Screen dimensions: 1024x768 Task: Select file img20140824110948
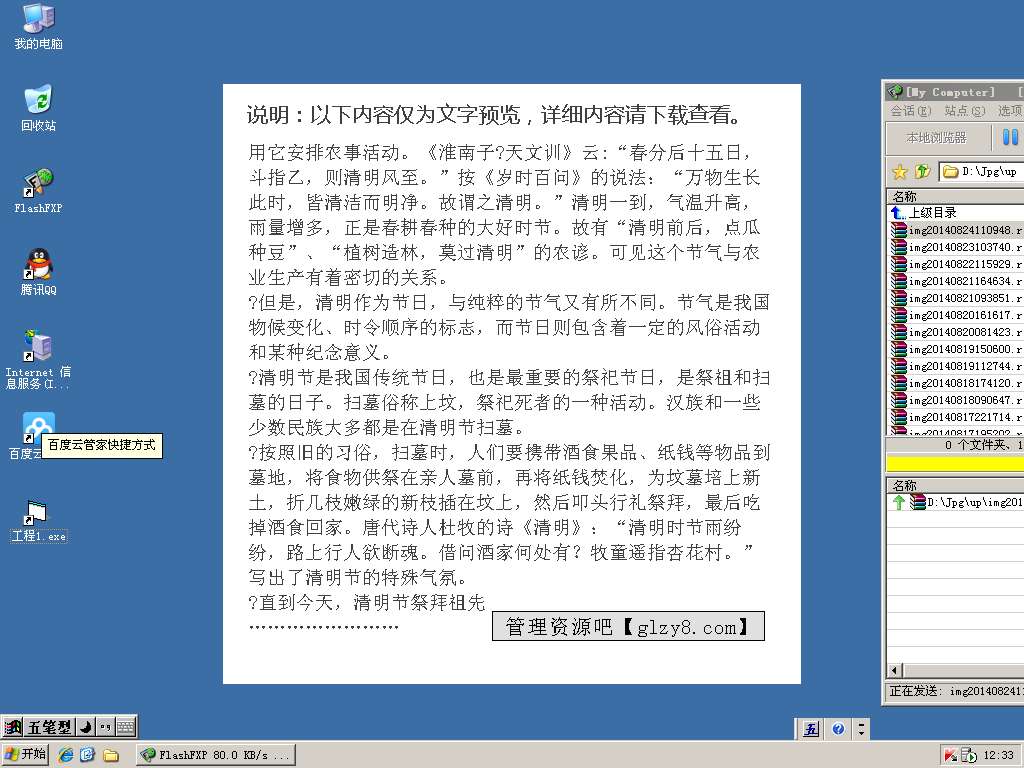957,230
